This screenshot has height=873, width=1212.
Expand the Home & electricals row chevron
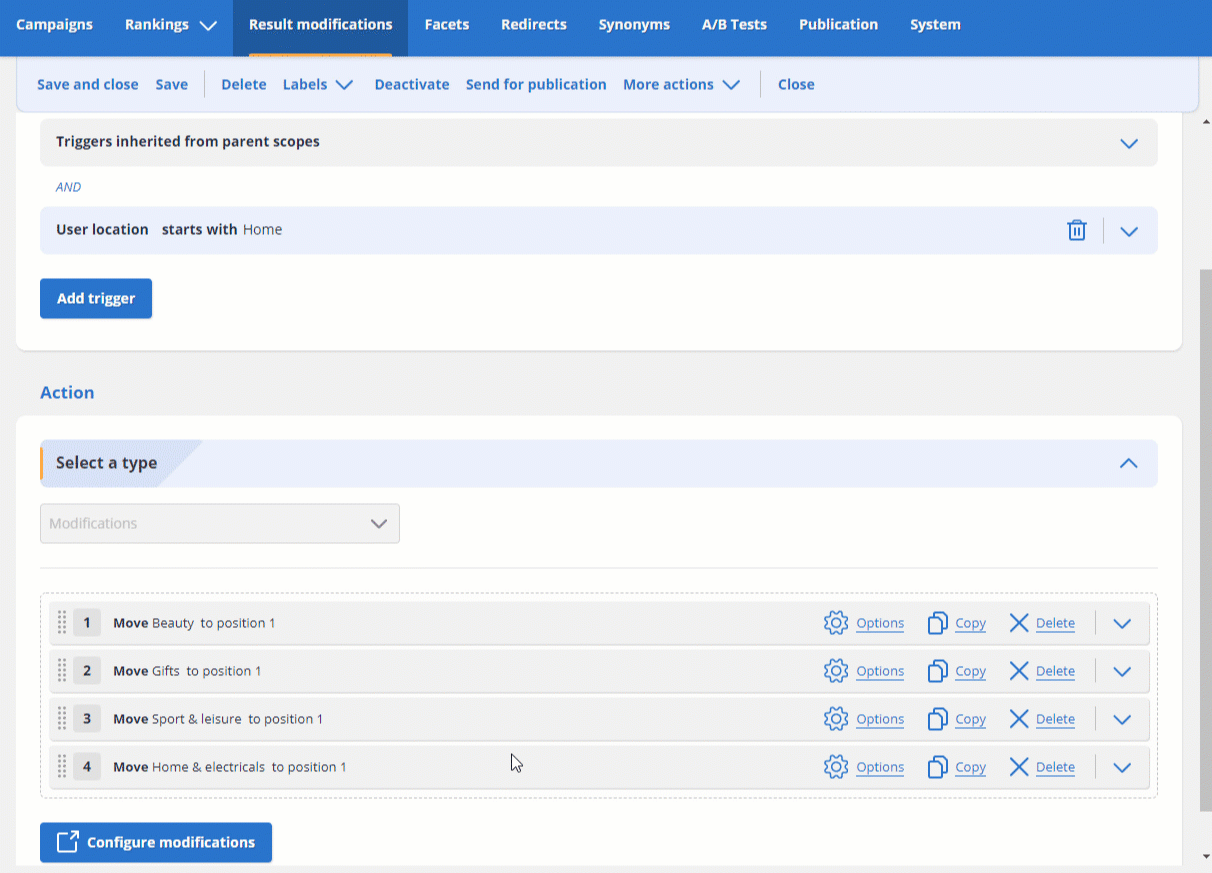click(1122, 767)
